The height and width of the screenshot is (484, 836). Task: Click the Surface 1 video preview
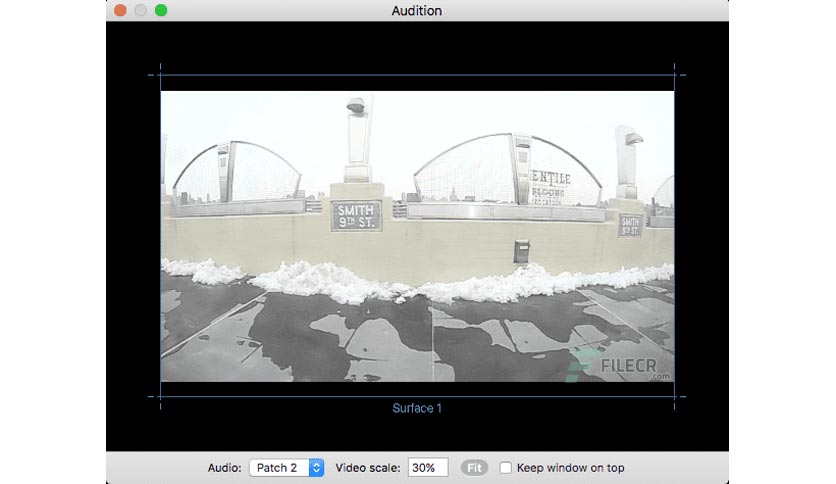(417, 236)
